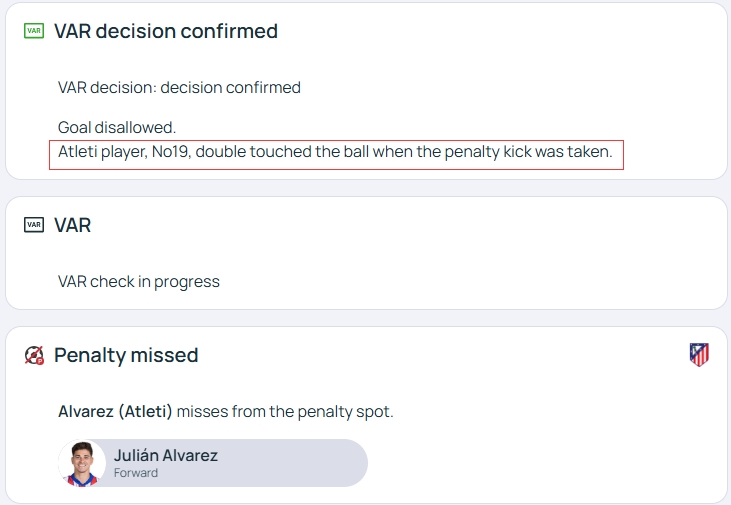
Task: Click "VAR decision: decision confirmed" line
Action: (x=179, y=87)
